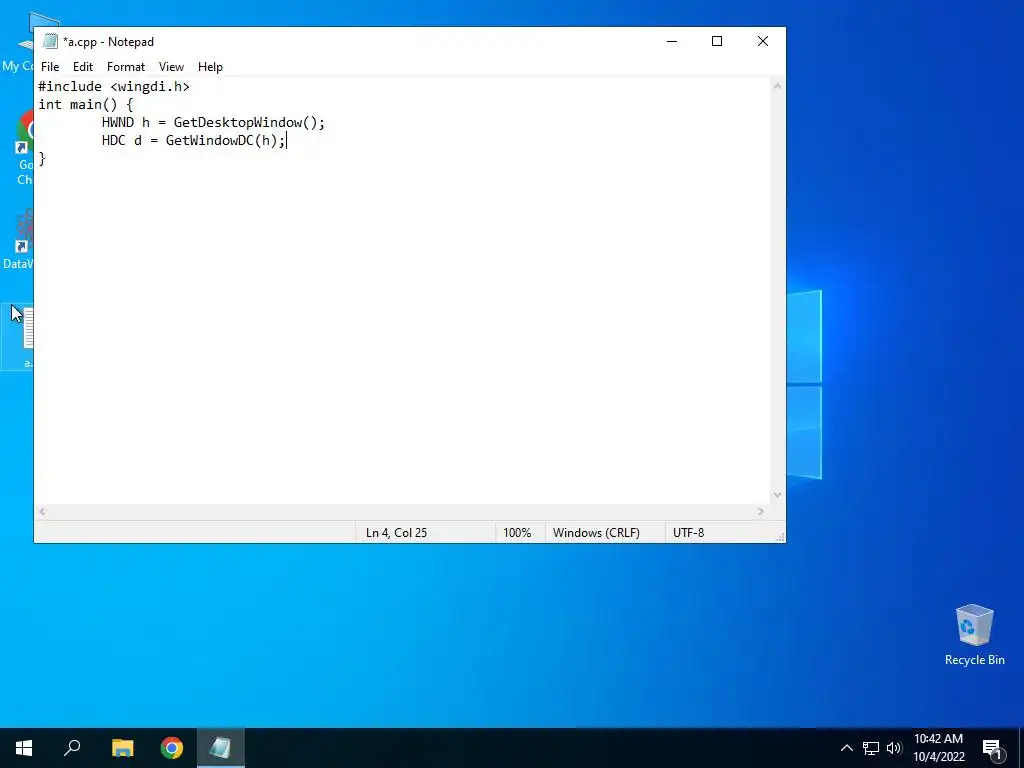Viewport: 1024px width, 768px height.
Task: Click vertical scrollbar down arrow
Action: (777, 494)
